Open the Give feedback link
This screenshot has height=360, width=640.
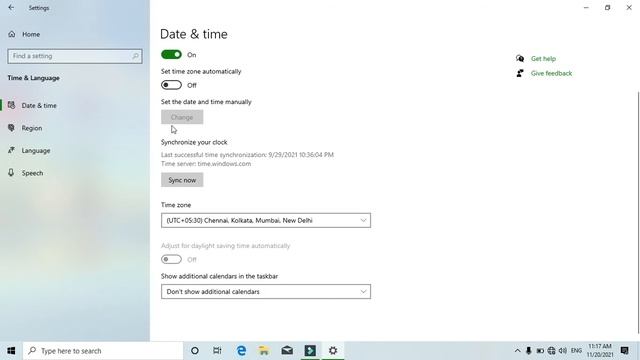551,73
